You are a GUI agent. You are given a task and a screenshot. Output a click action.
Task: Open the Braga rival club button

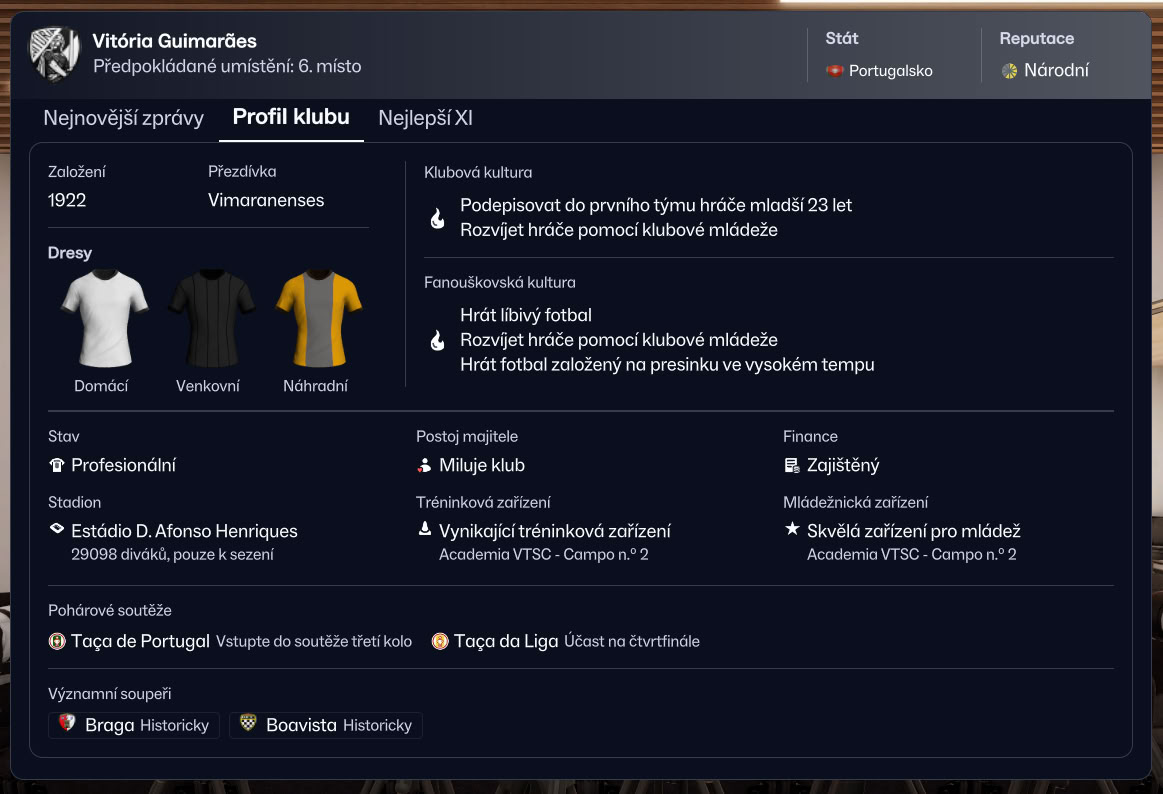click(x=134, y=725)
